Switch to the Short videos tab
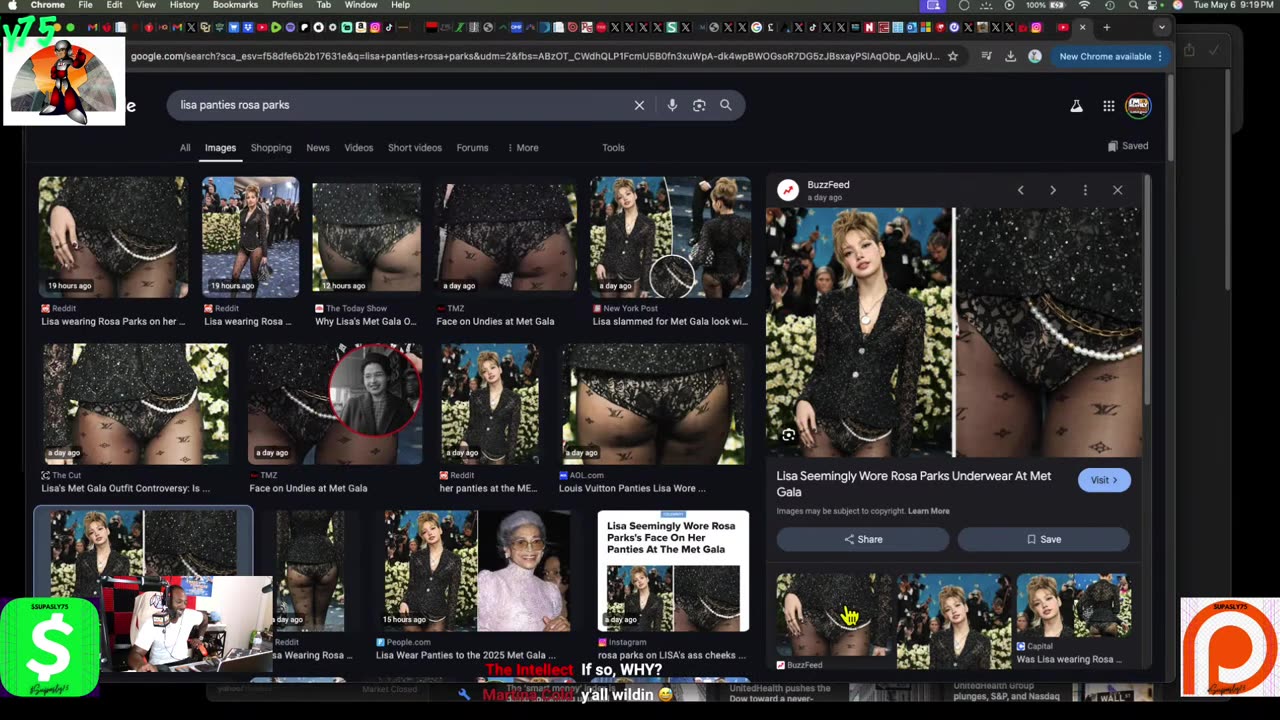The image size is (1280, 720). pyautogui.click(x=415, y=148)
